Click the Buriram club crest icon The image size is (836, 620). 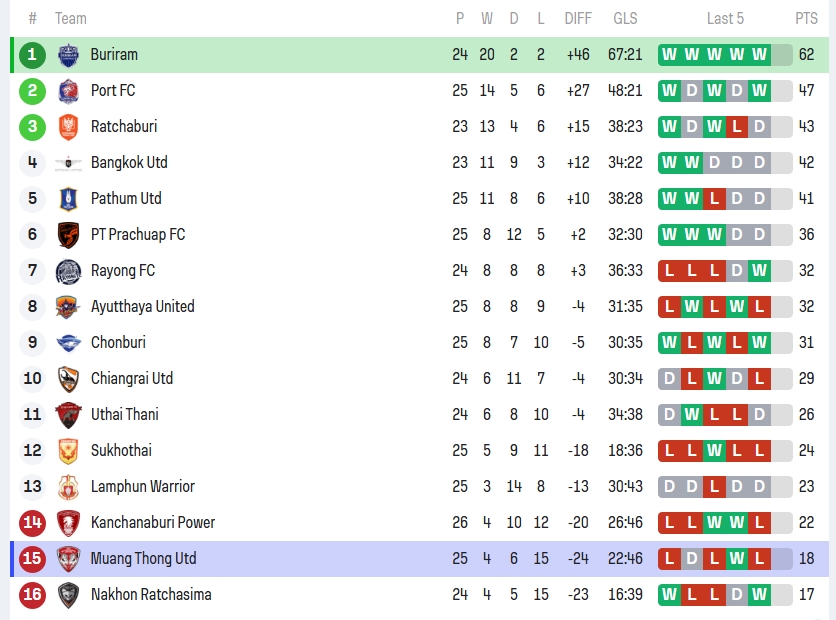(x=68, y=55)
